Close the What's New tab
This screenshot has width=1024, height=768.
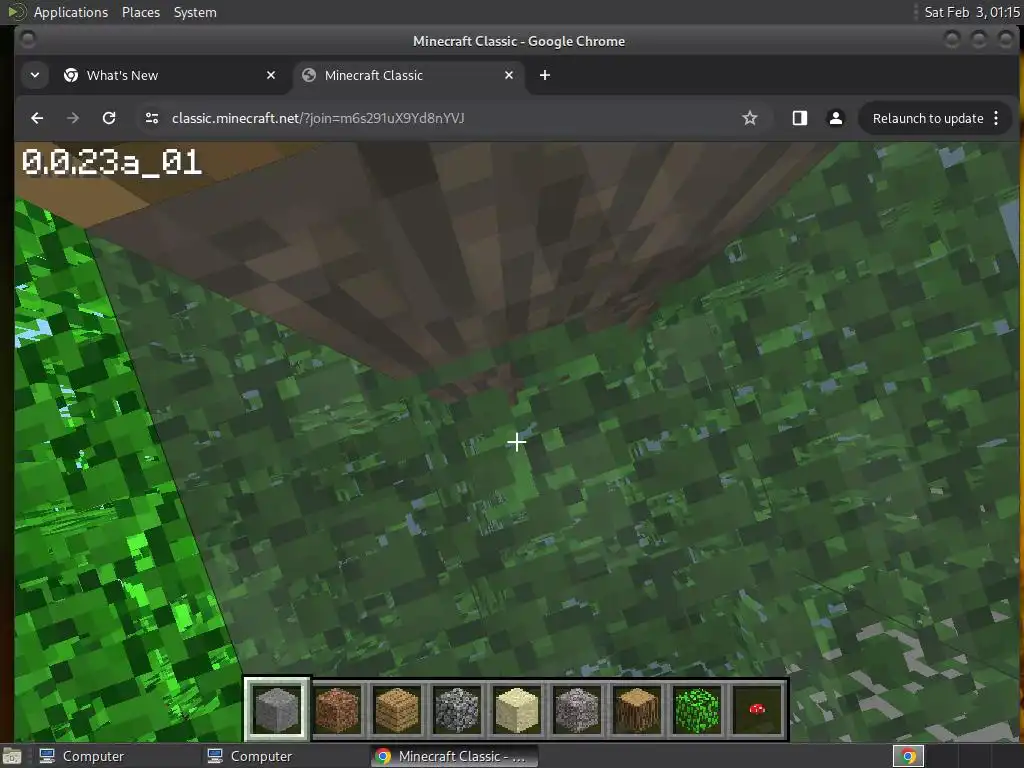coord(271,75)
